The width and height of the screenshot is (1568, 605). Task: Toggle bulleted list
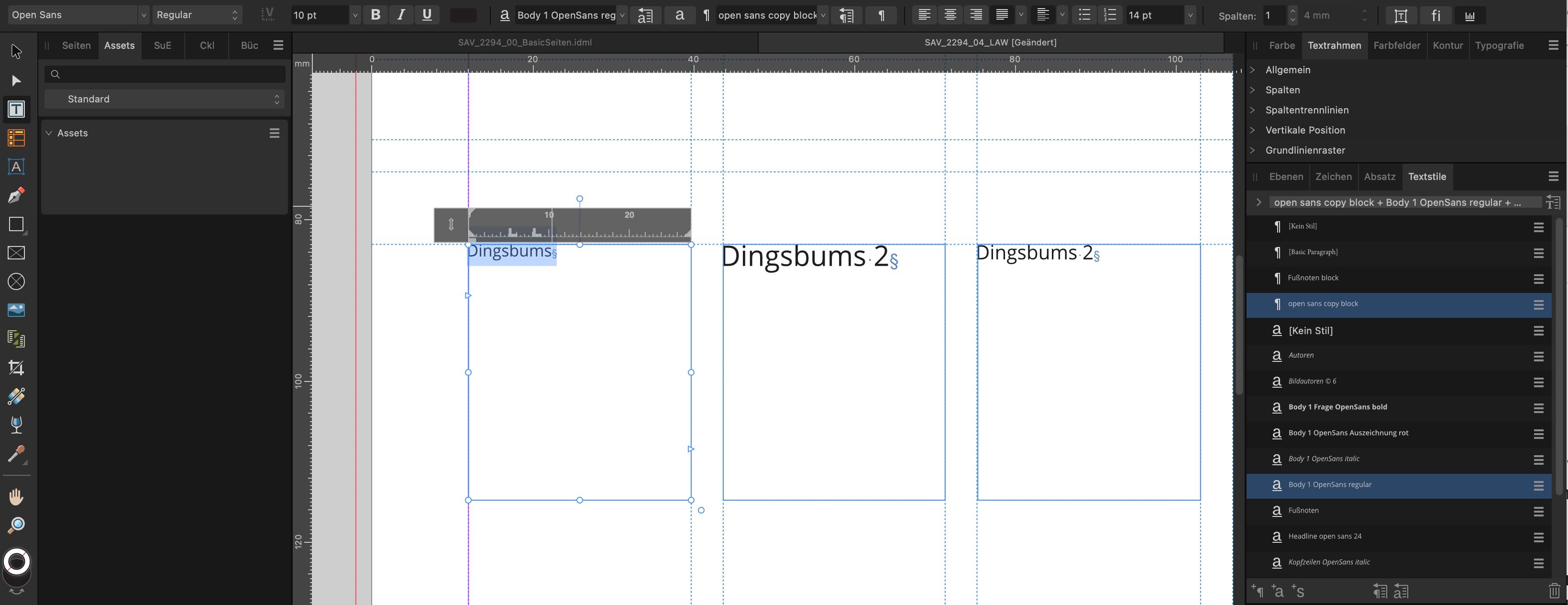pos(1084,15)
